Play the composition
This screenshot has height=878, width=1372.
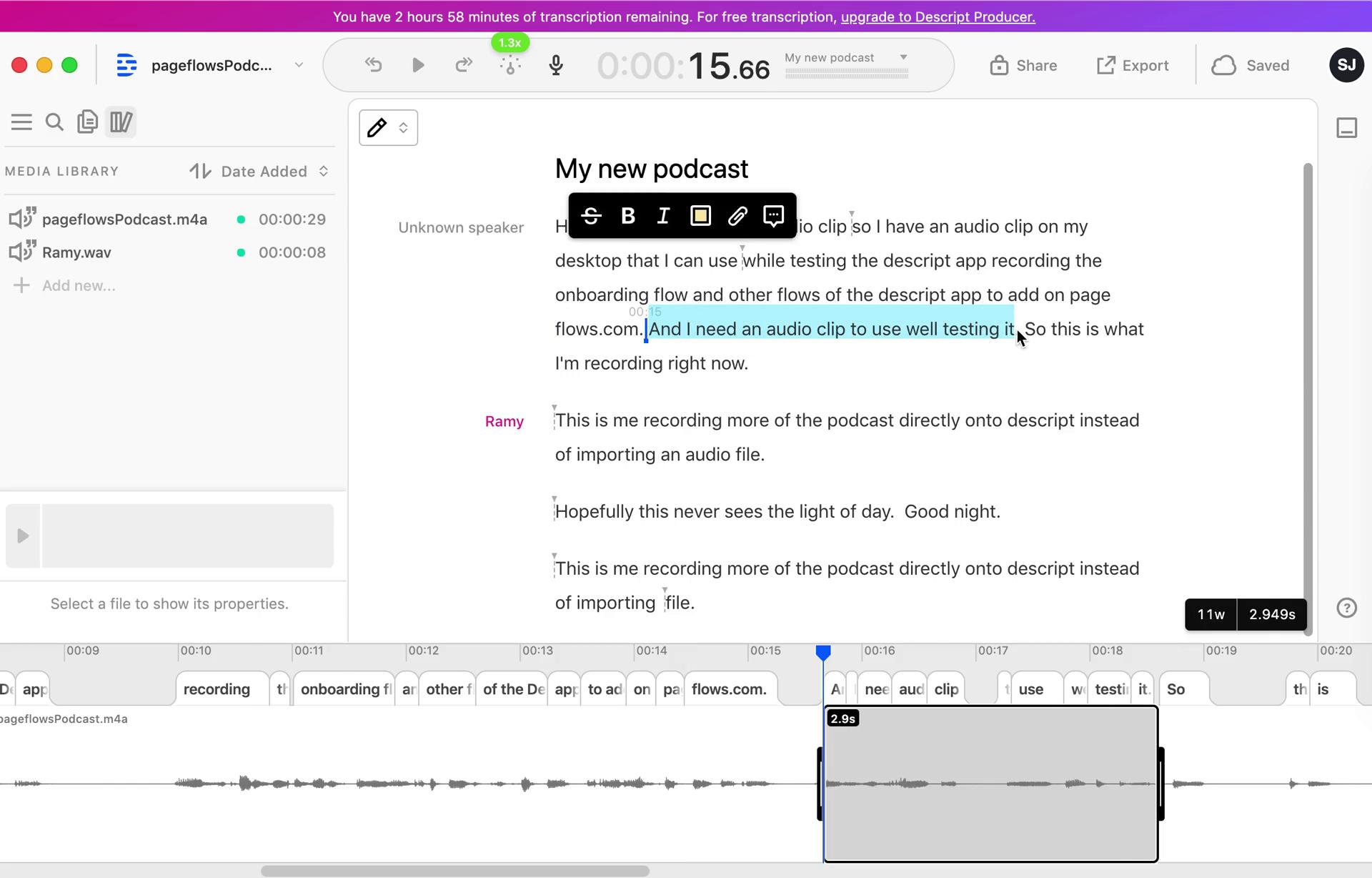418,65
